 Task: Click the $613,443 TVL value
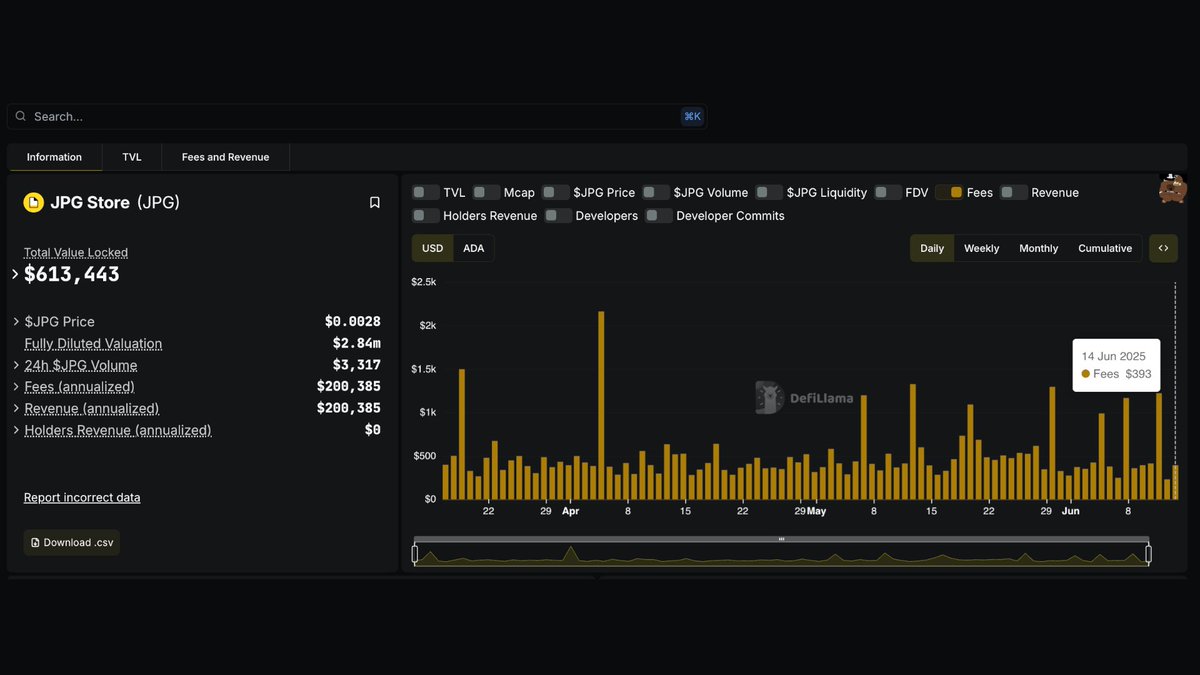tap(72, 274)
